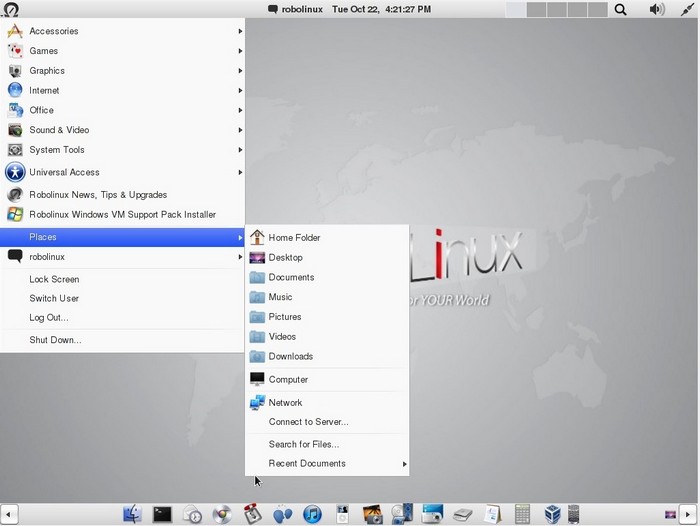This screenshot has height=526, width=700.
Task: Open the blue music note player
Action: pos(312,514)
